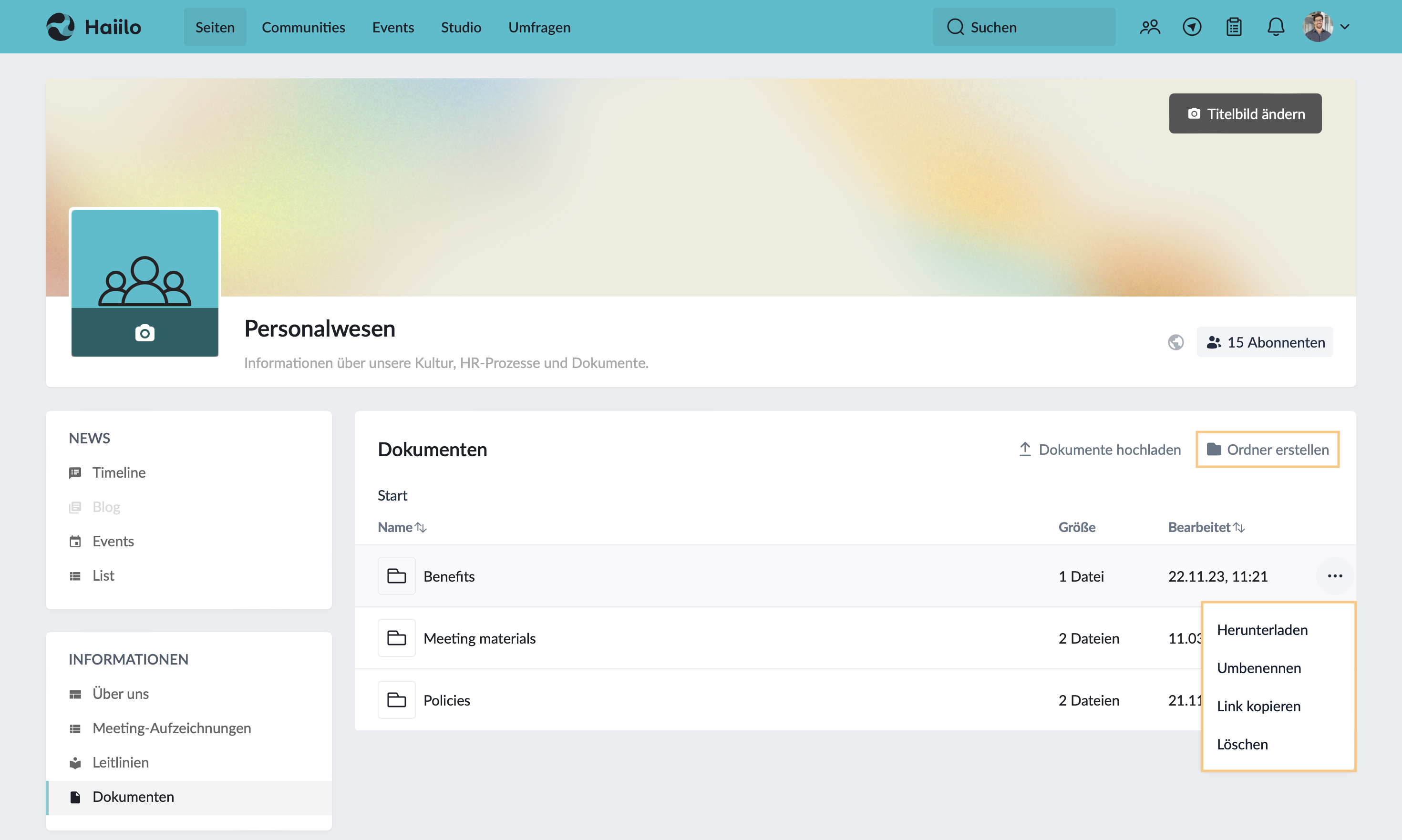Open the compass navigation icon
This screenshot has width=1402, height=840.
tap(1191, 27)
